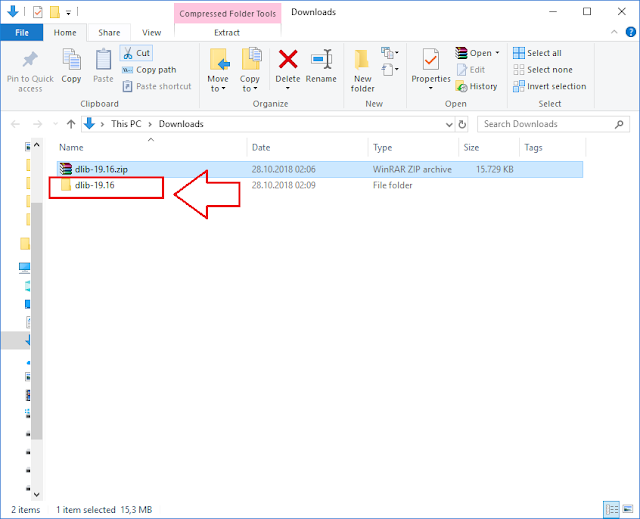The width and height of the screenshot is (640, 519).
Task: Click This PC in the address bar
Action: pos(126,124)
